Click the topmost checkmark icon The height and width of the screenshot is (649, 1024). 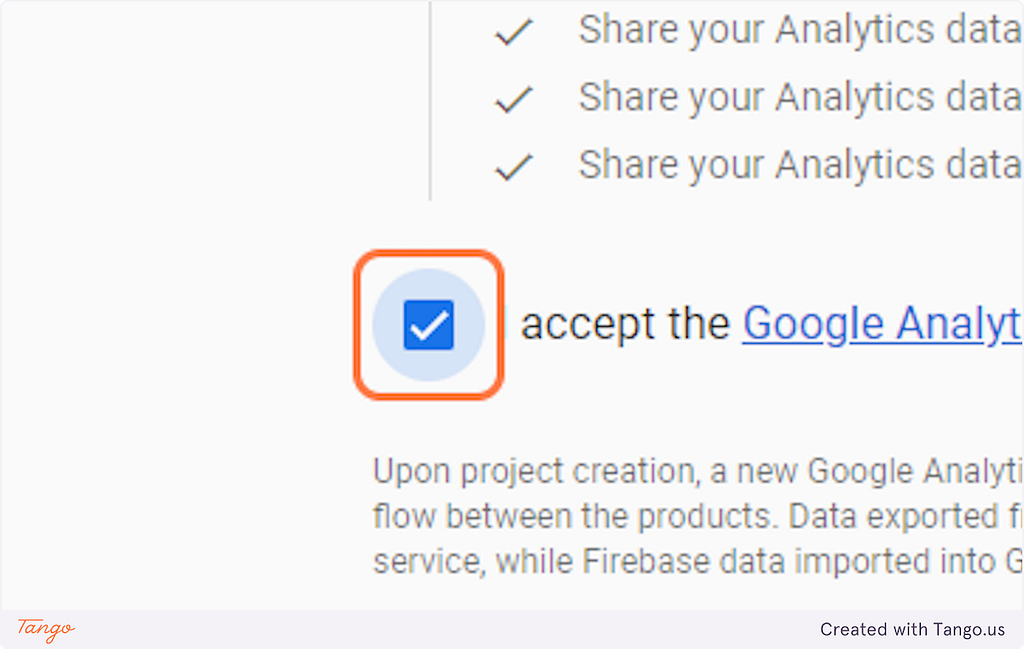tap(514, 32)
